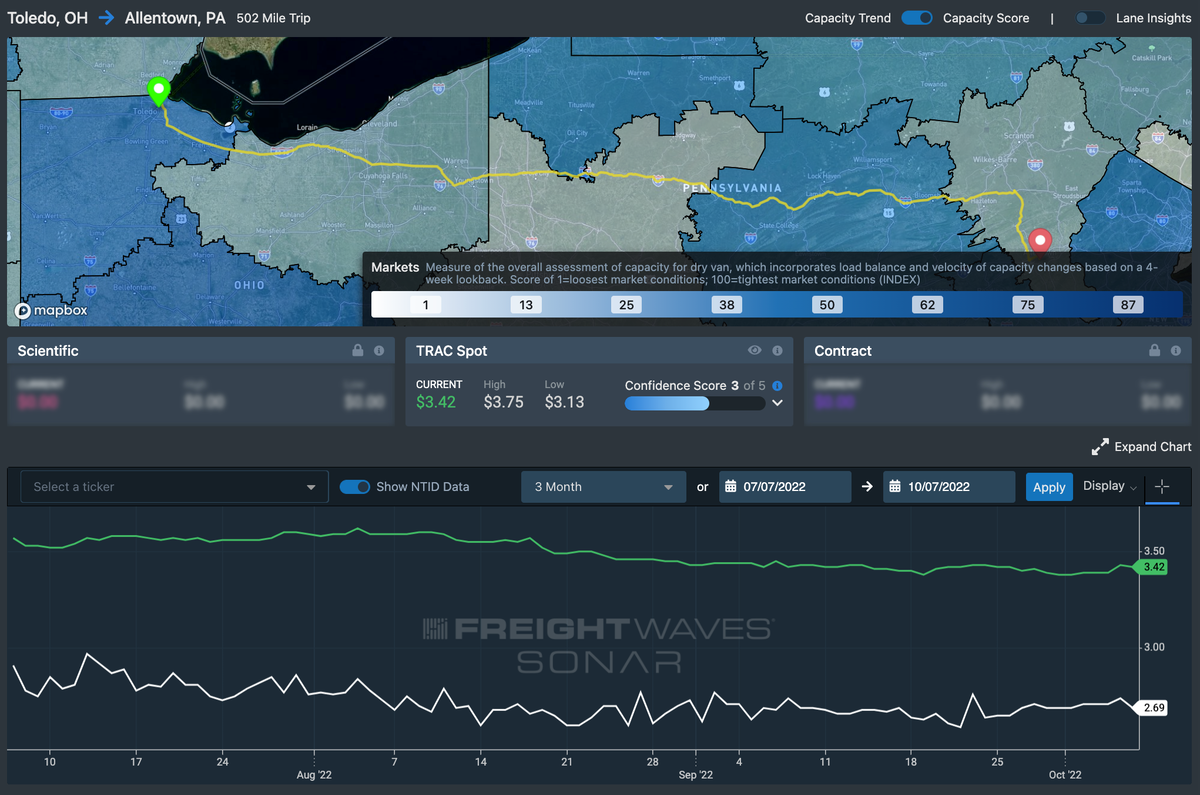This screenshot has height=795, width=1200.
Task: Click the Aug '22 axis label
Action: tap(313, 774)
